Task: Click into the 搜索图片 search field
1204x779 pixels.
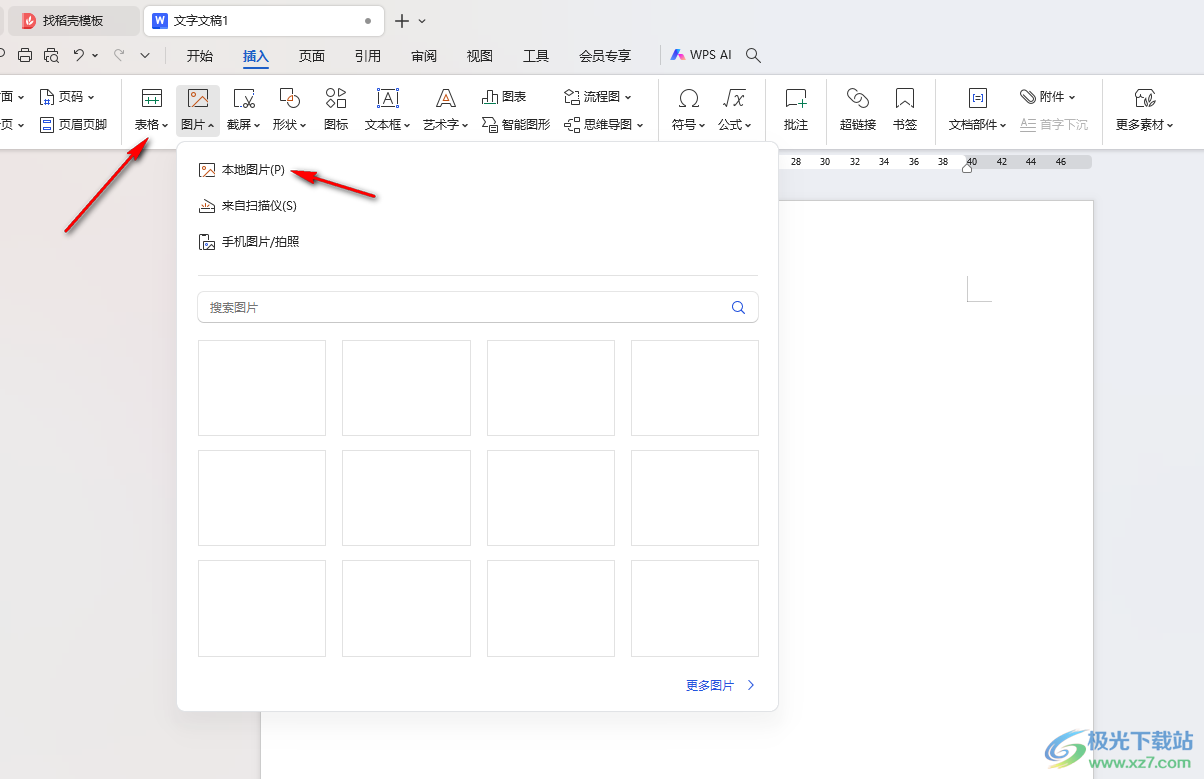Action: (478, 308)
